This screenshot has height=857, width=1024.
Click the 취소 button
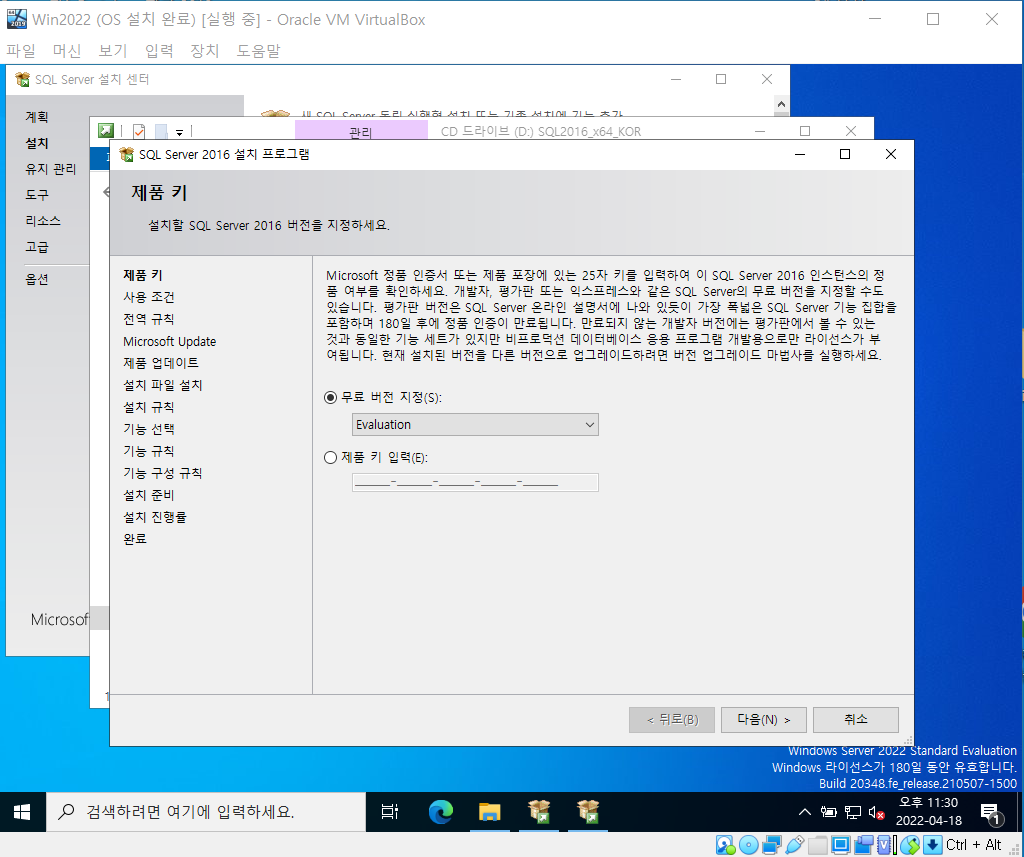tap(856, 720)
